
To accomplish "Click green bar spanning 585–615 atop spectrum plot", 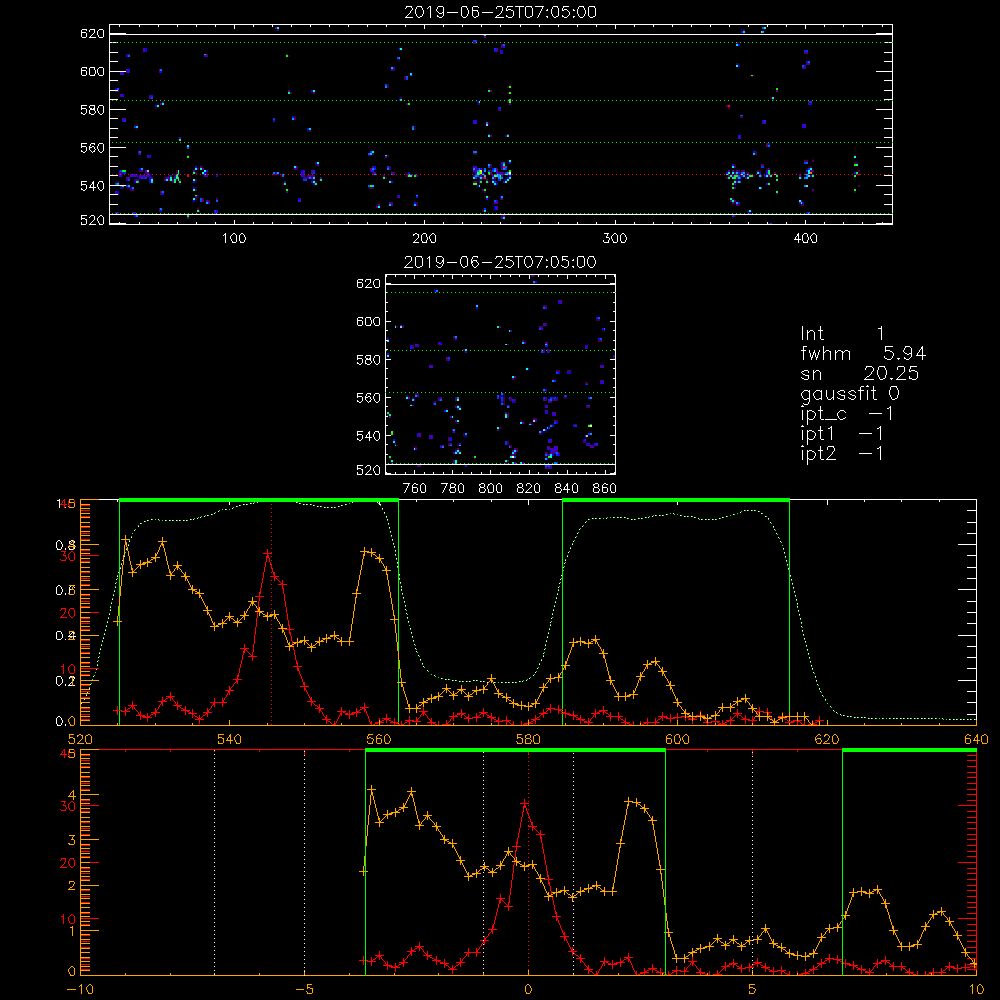I will point(676,501).
